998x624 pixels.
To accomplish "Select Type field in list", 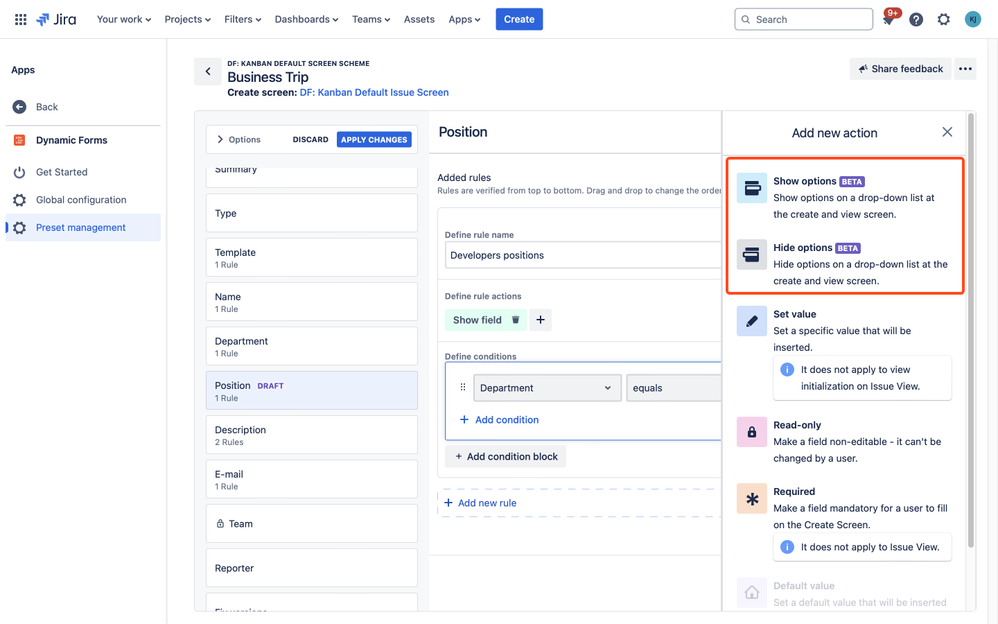I will point(312,213).
